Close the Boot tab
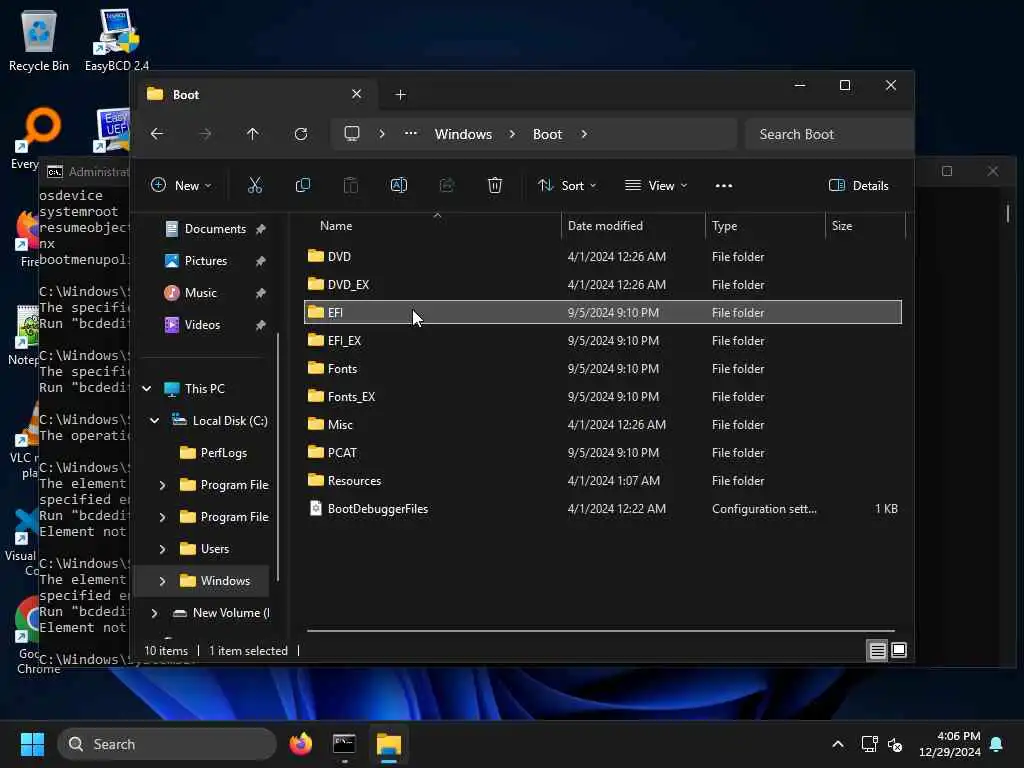1024x768 pixels. (357, 94)
